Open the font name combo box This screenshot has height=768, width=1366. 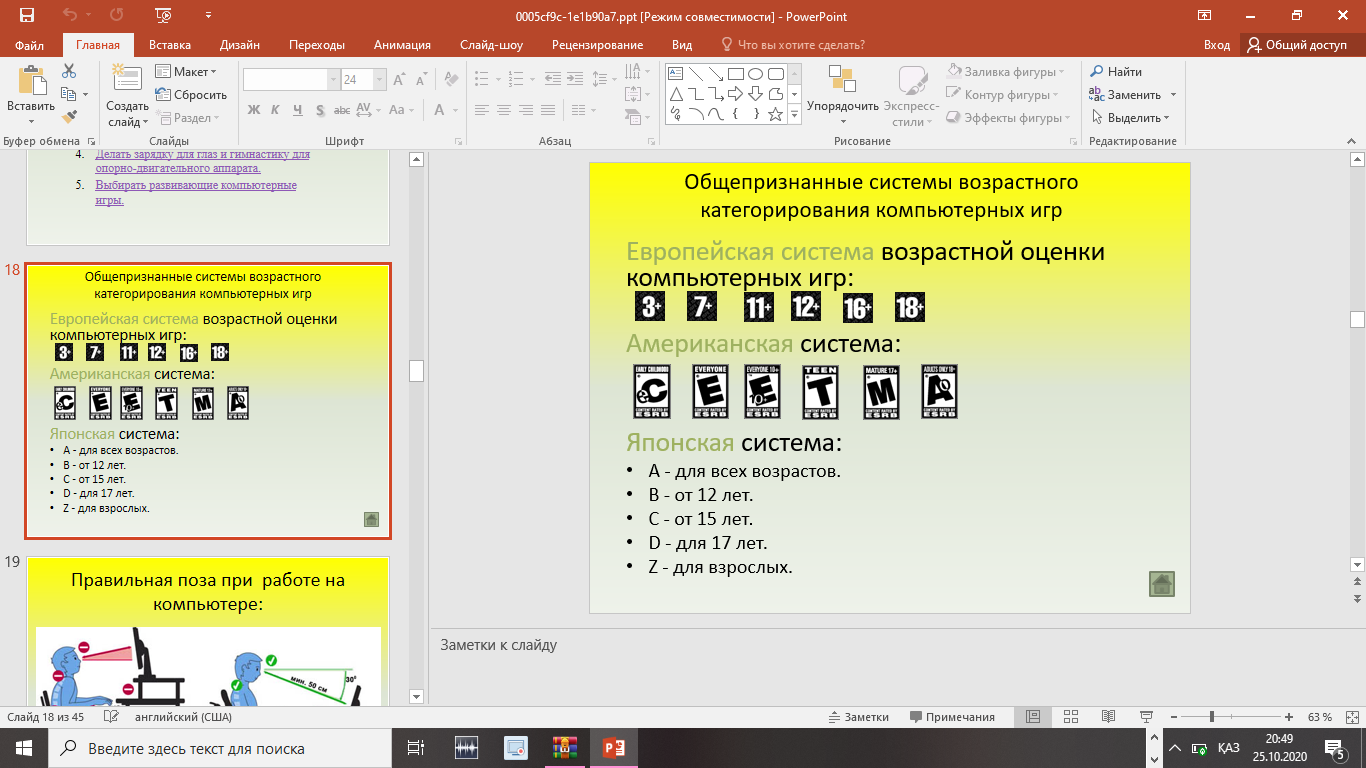click(x=291, y=80)
